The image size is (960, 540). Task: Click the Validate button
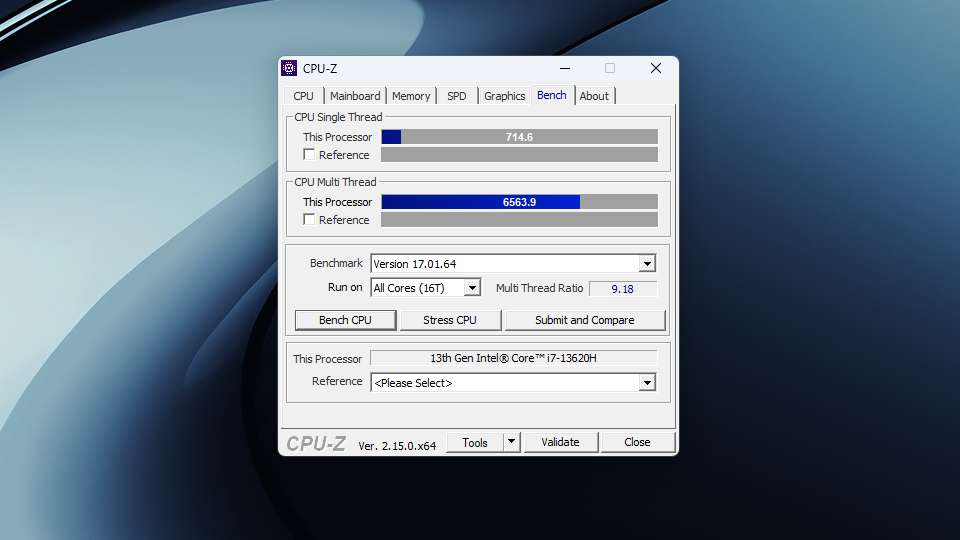[x=560, y=442]
